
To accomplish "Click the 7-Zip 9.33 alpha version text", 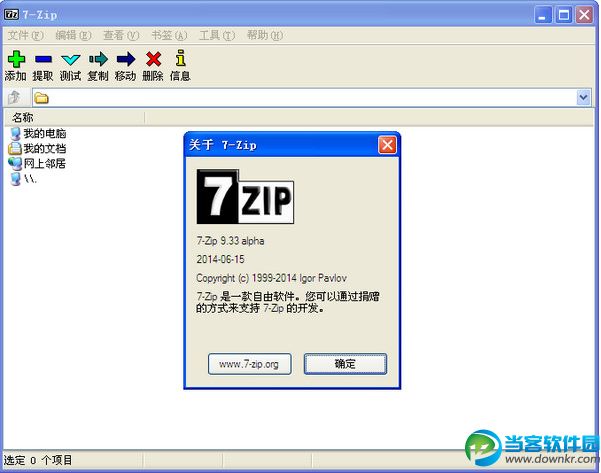I will coord(230,241).
